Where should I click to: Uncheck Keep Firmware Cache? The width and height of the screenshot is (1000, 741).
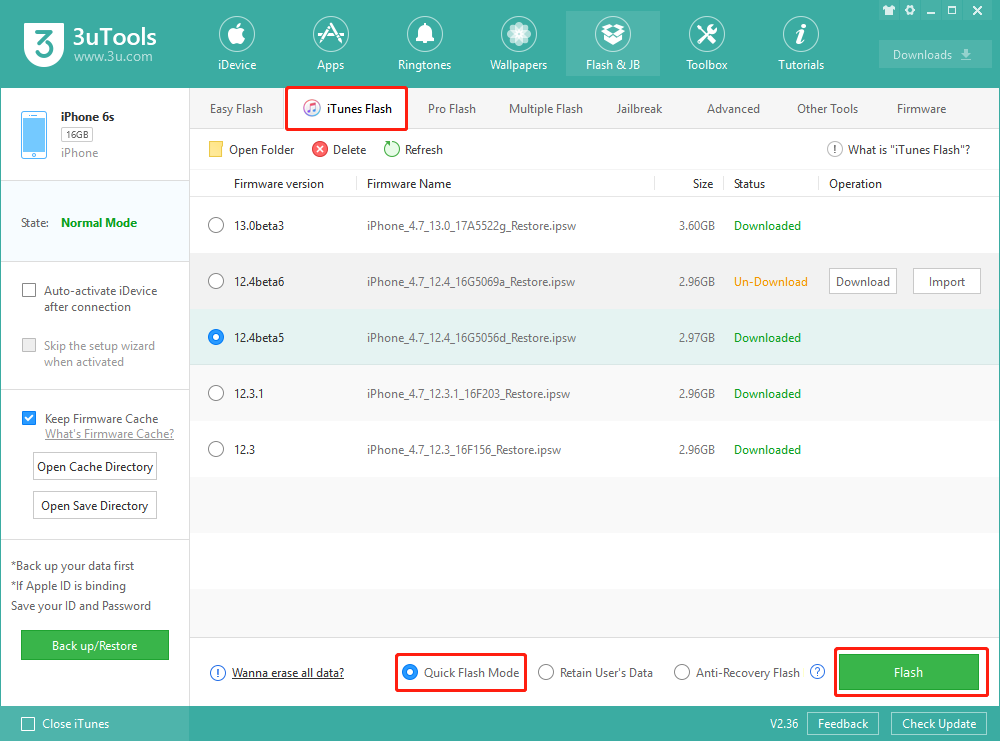pyautogui.click(x=29, y=418)
